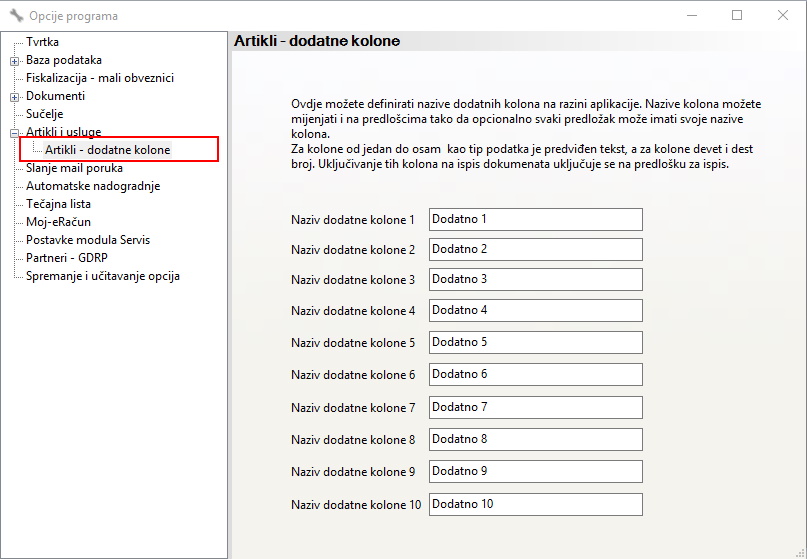The width and height of the screenshot is (807, 559).
Task: Open Slanje mail poruka settings
Action: (x=74, y=168)
